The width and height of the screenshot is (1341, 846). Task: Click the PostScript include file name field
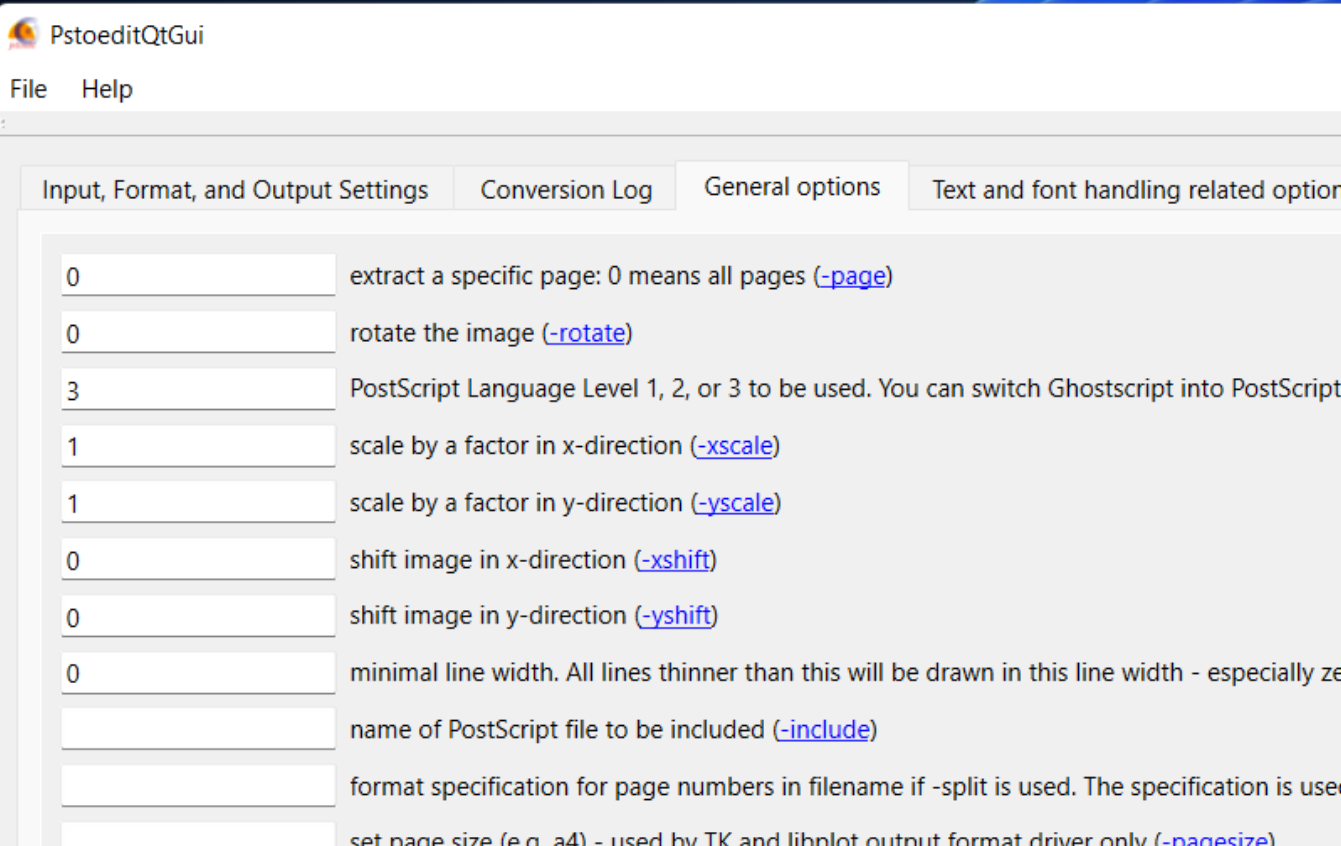pyautogui.click(x=195, y=730)
